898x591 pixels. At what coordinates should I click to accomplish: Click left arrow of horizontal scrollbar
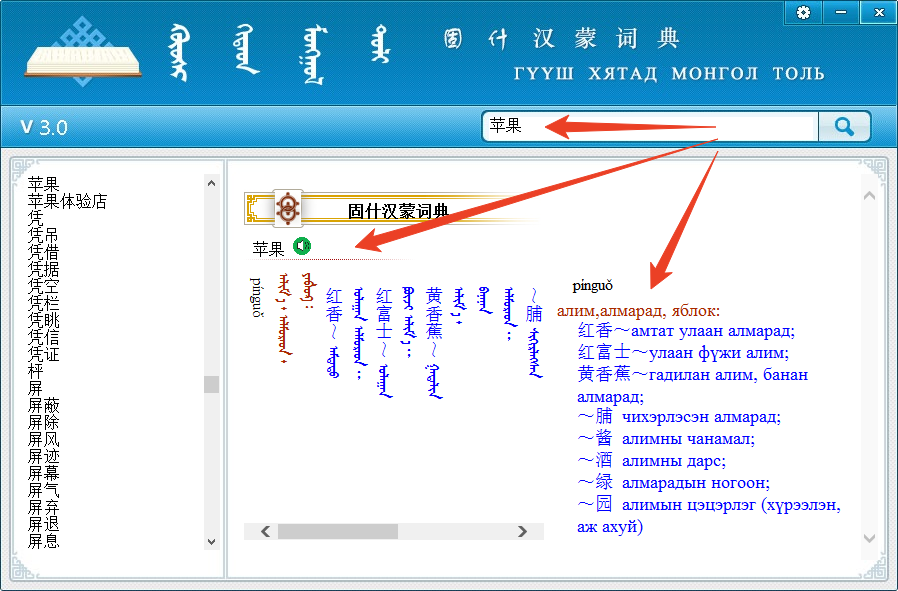coord(265,531)
